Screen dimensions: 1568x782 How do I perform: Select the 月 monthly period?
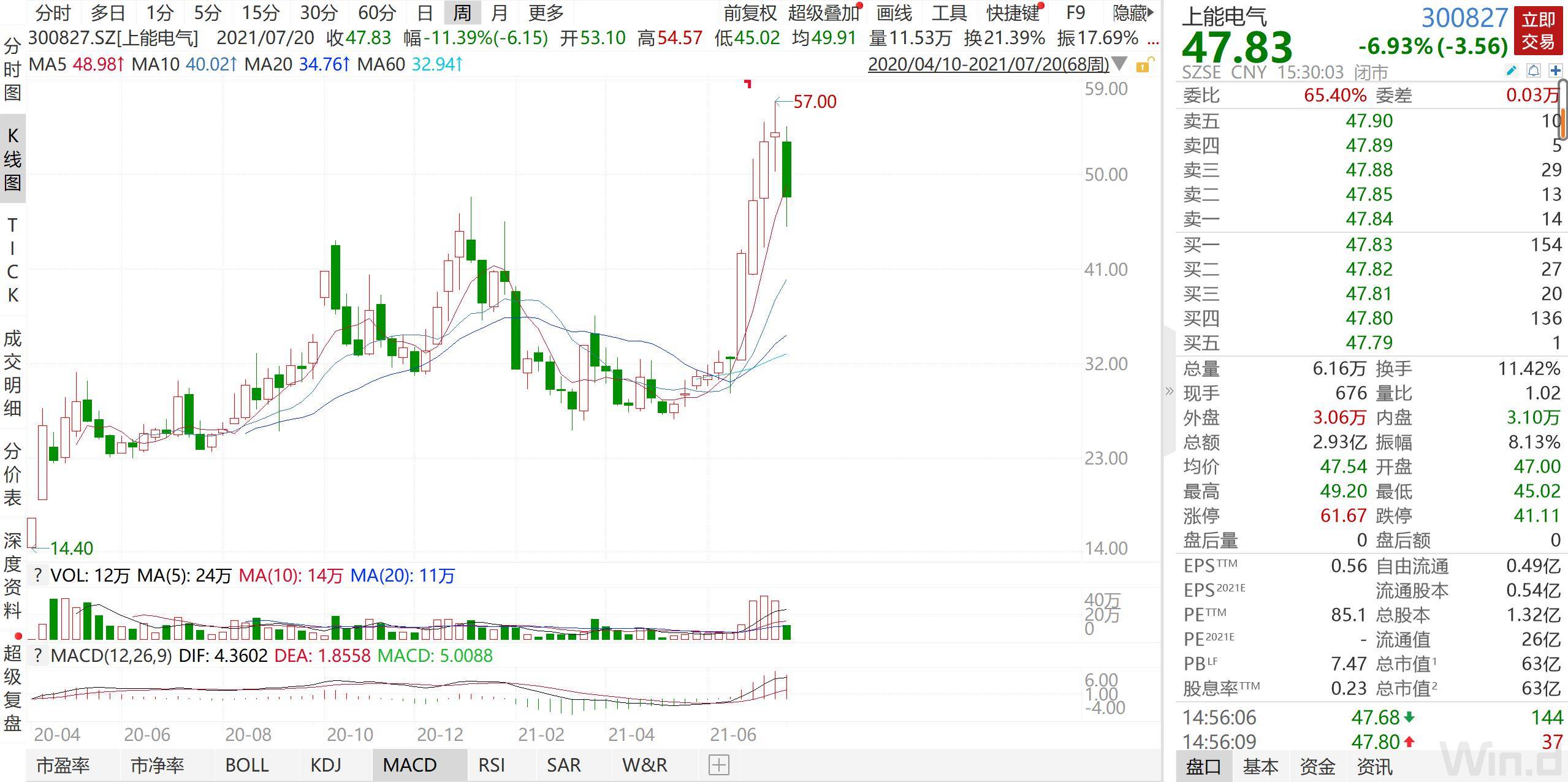500,12
